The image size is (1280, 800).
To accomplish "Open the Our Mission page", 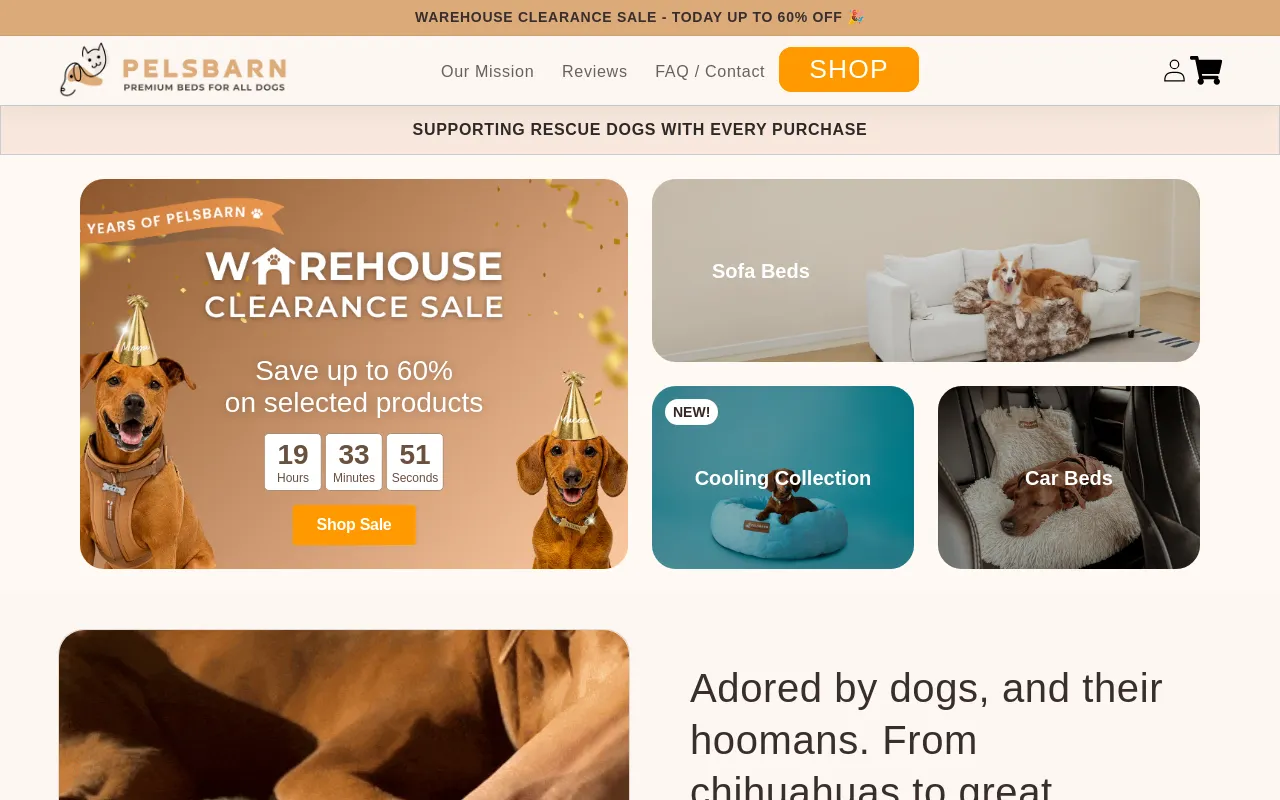I will point(487,72).
